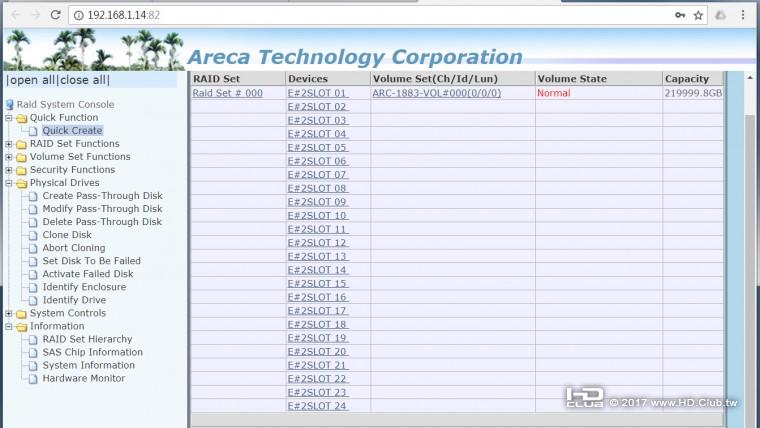
Task: Click the Quick Create page icon
Action: tap(33, 131)
